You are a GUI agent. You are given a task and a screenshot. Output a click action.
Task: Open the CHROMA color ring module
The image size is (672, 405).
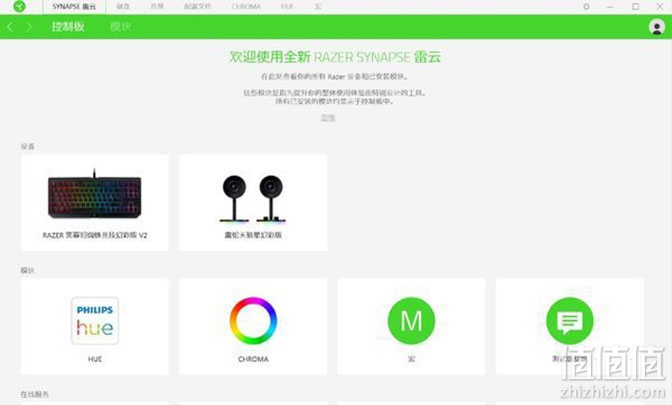(253, 327)
